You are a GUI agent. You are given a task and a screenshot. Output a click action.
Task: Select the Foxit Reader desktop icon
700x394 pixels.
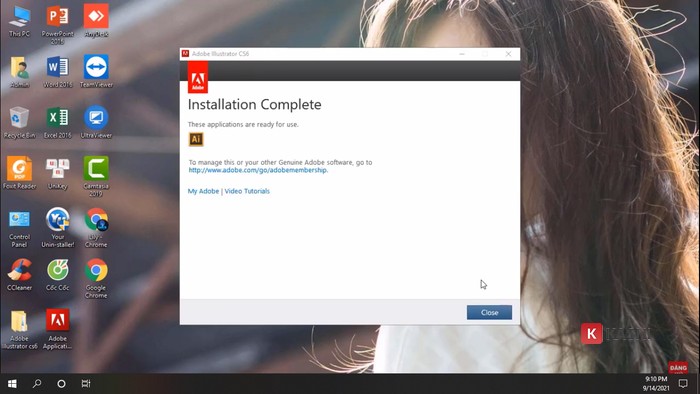click(x=19, y=174)
